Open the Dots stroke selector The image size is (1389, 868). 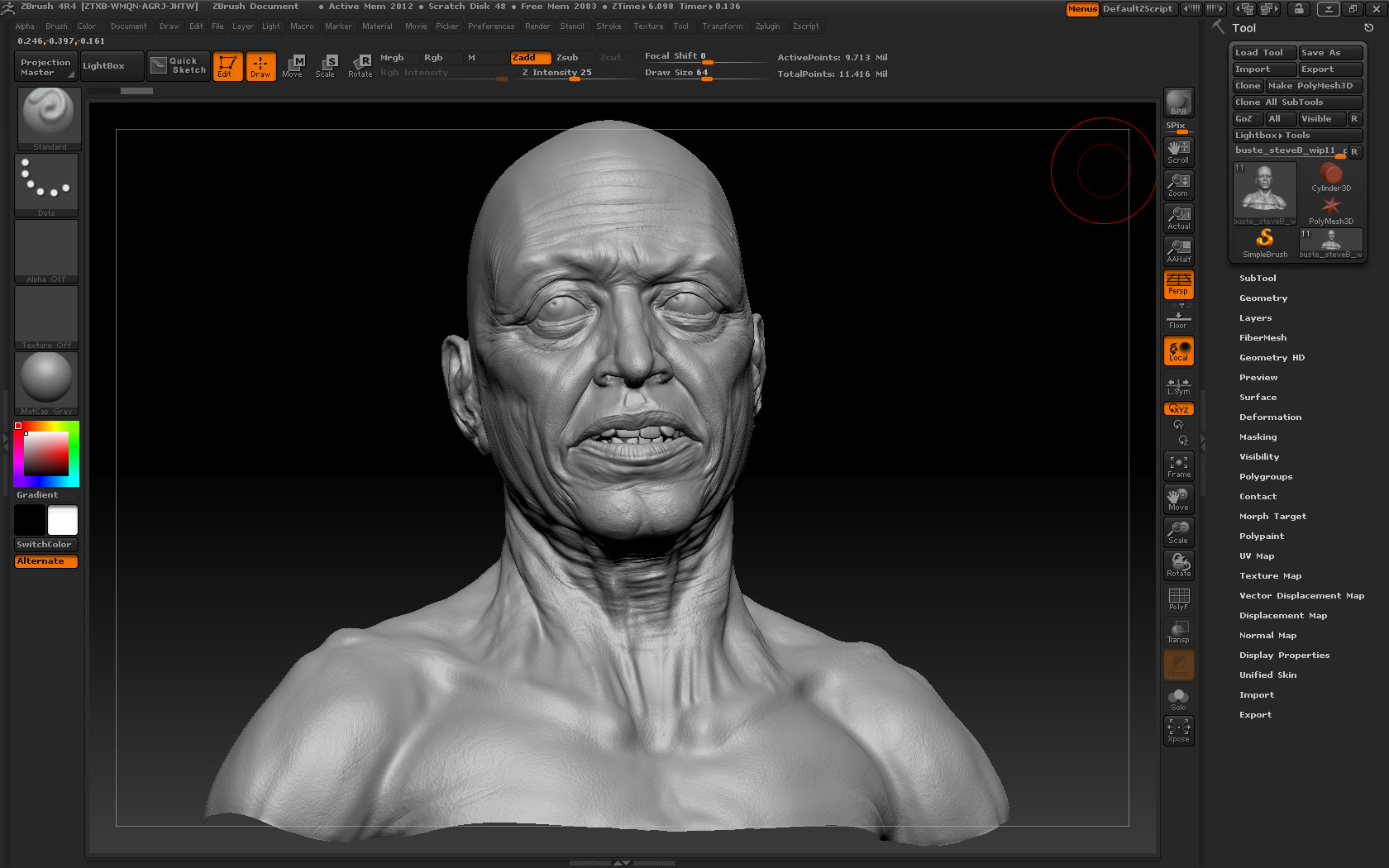(46, 184)
